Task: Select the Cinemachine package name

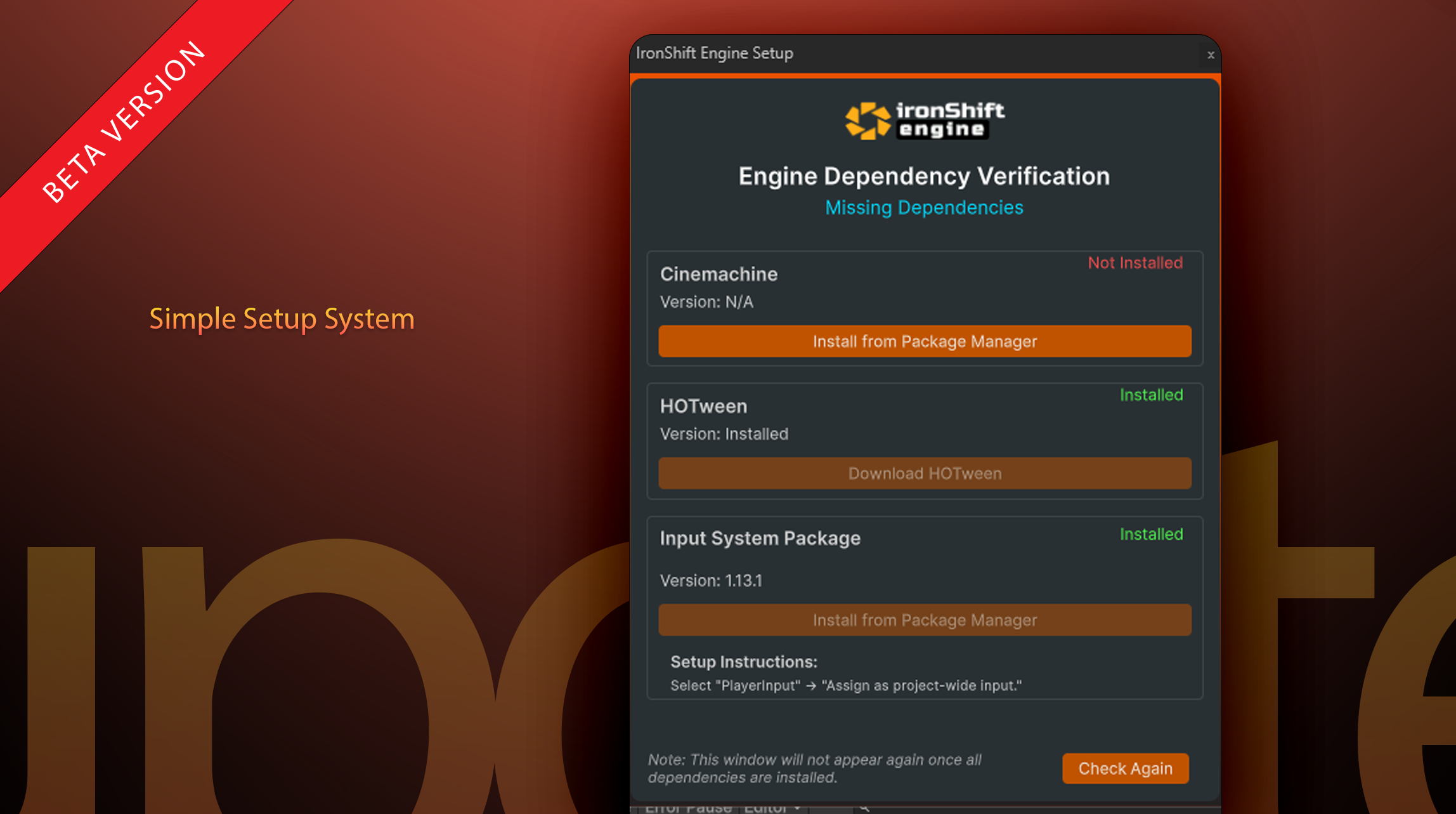Action: pyautogui.click(x=718, y=274)
